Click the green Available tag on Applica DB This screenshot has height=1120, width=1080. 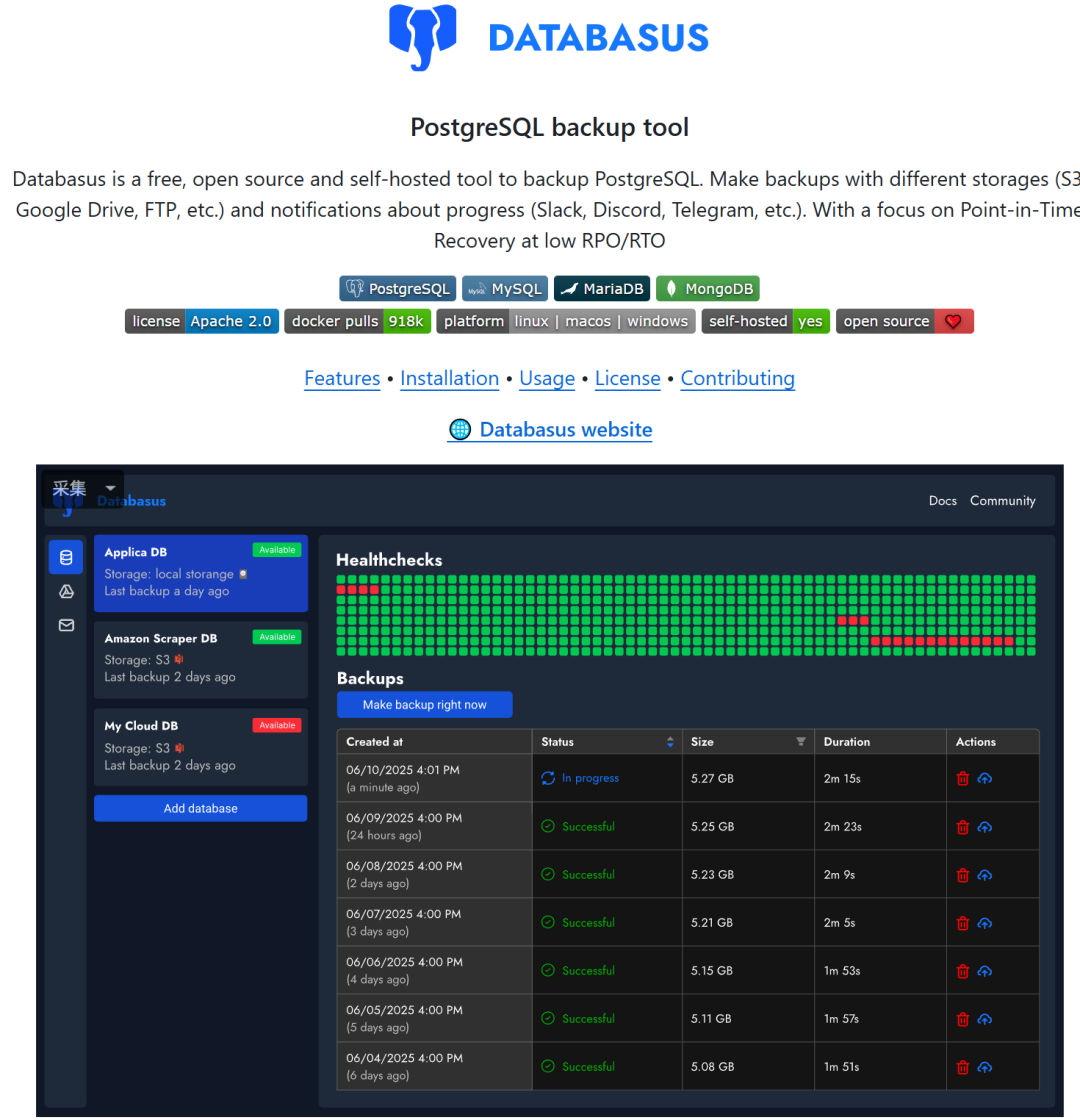click(277, 550)
